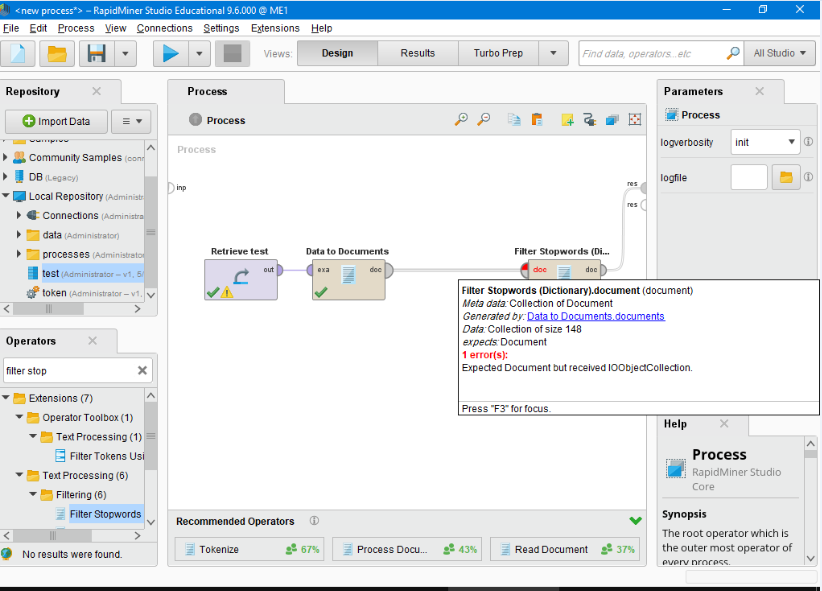
Task: Switch to the Results view
Action: pos(418,53)
